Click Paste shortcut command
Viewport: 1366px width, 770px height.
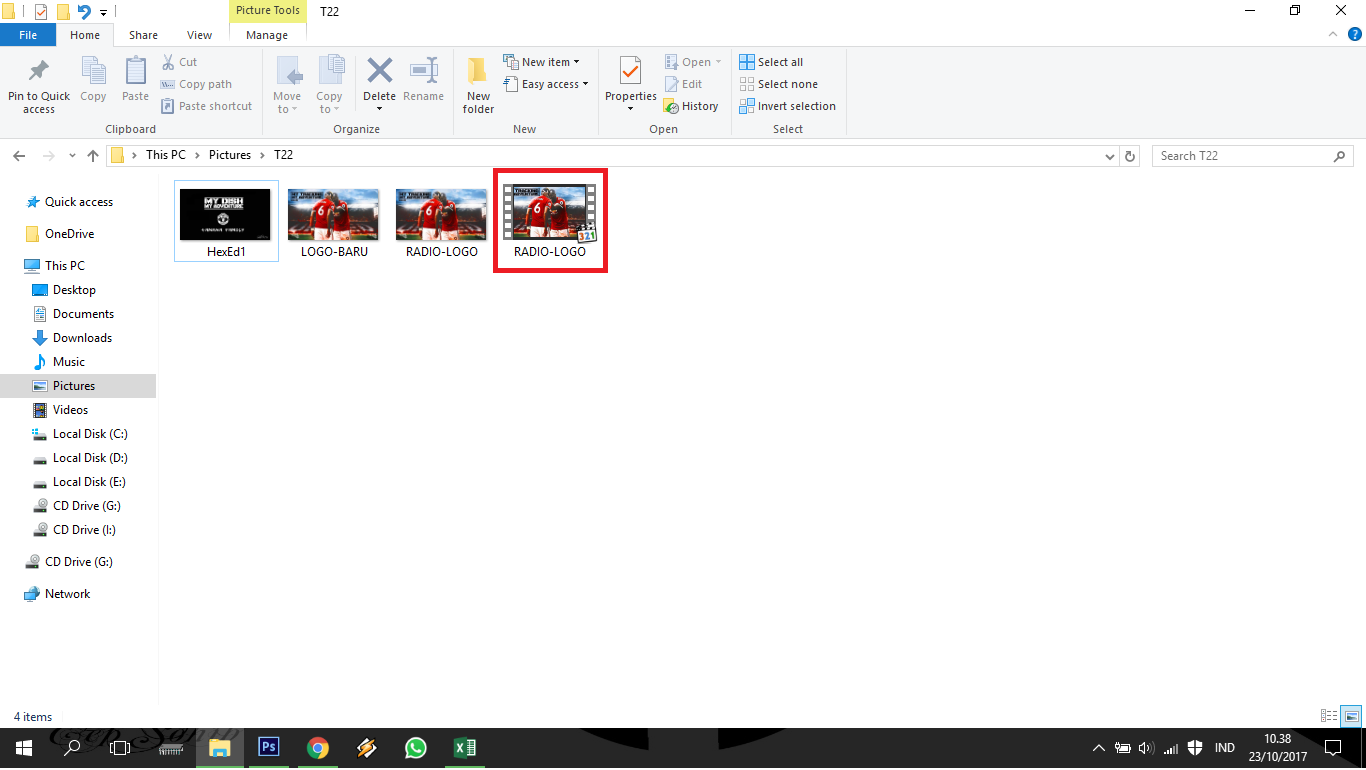(x=206, y=106)
